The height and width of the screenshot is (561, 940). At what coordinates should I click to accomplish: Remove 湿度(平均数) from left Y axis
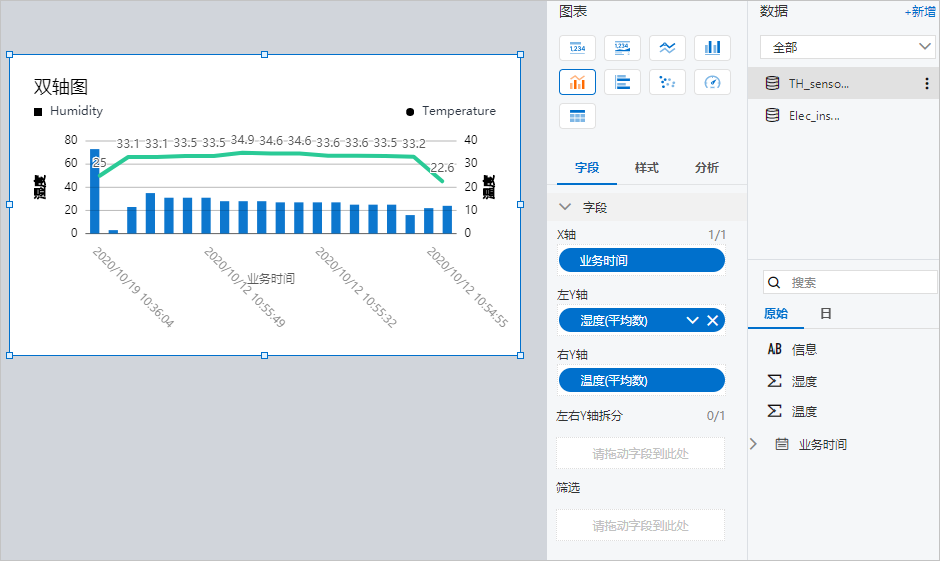712,320
